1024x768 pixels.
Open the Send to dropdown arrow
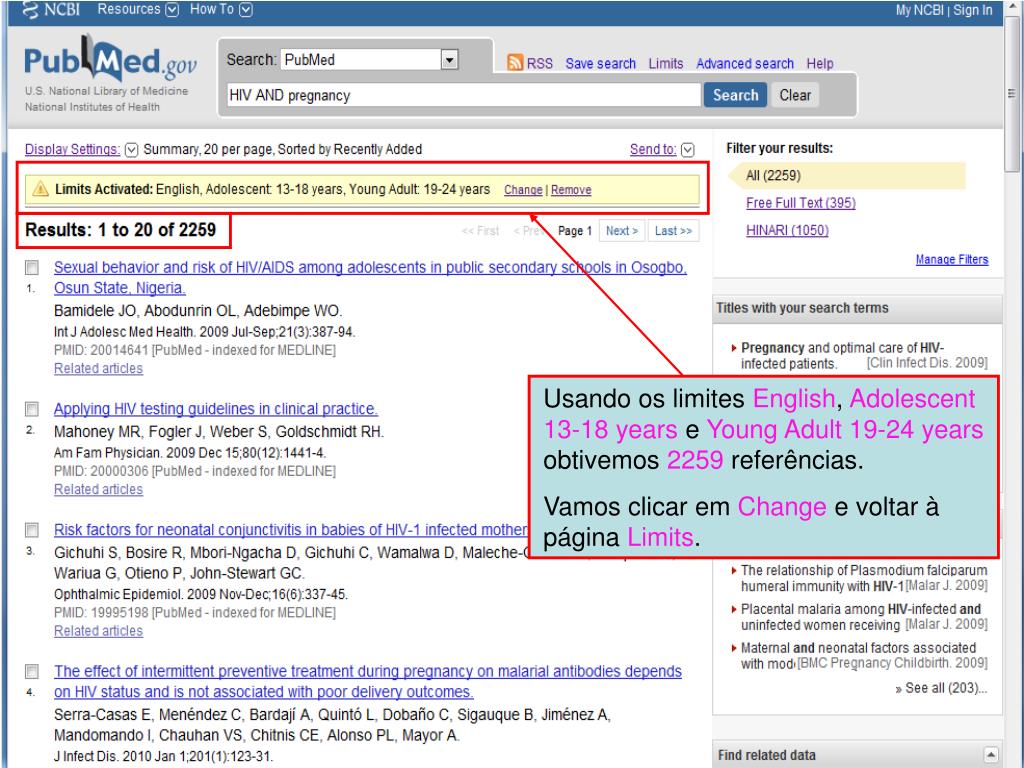(x=688, y=150)
